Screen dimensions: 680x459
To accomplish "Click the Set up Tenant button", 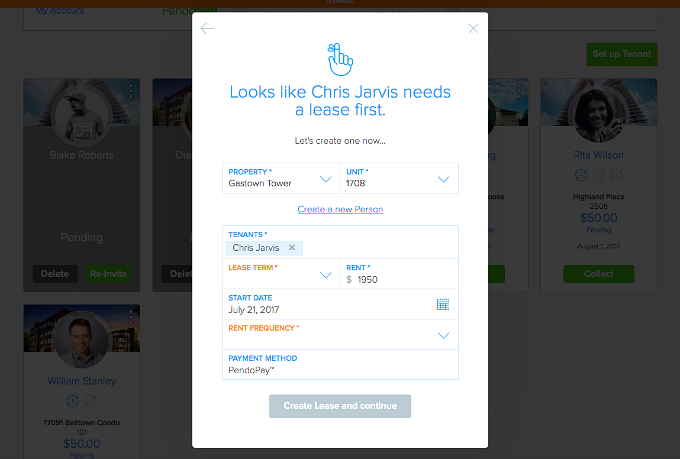I will [622, 54].
